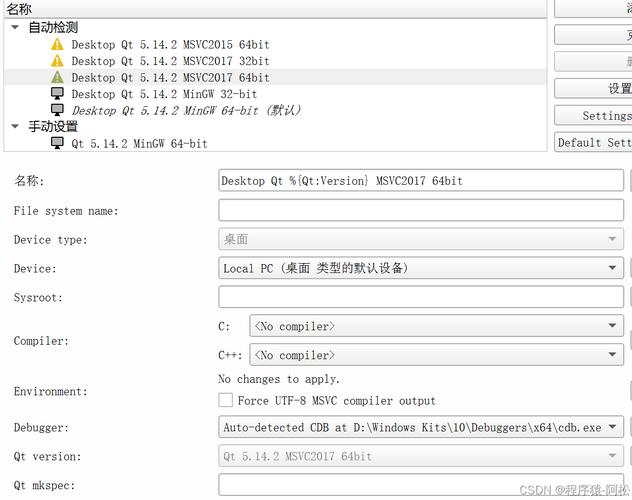Collapse the 手动设置 tree group
Screen dimensions: 632x500
(x=15, y=127)
